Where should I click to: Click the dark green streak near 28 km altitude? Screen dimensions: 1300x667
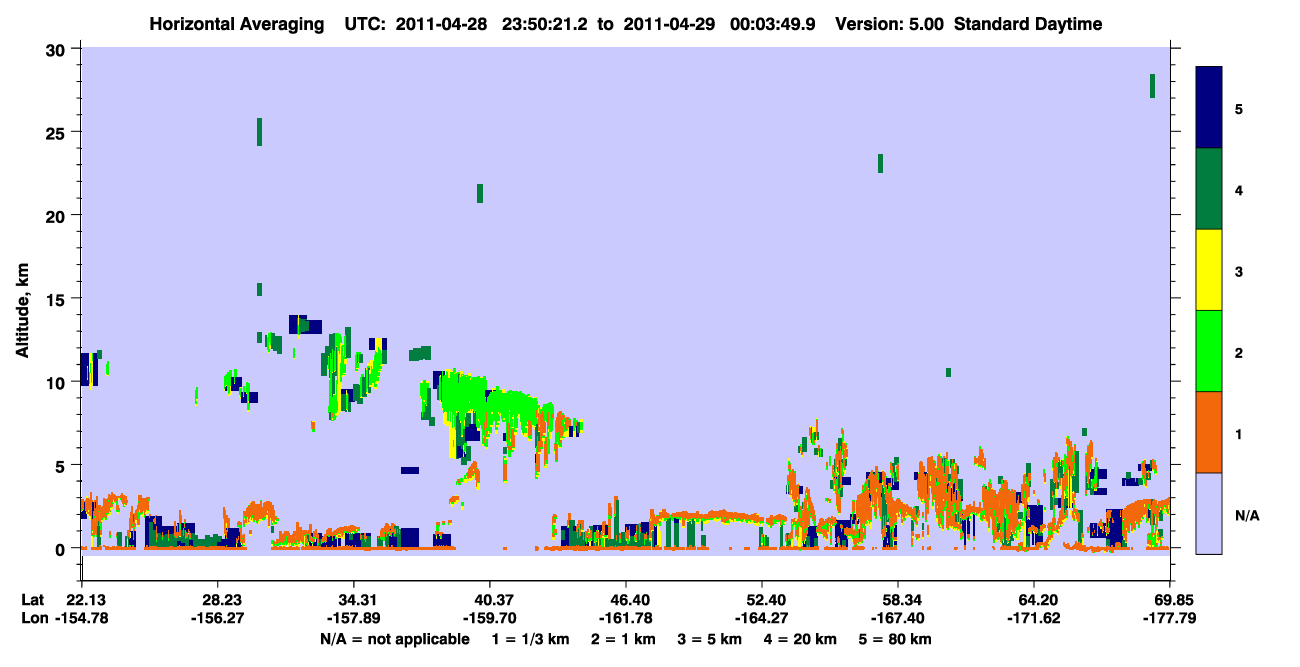click(x=1153, y=86)
